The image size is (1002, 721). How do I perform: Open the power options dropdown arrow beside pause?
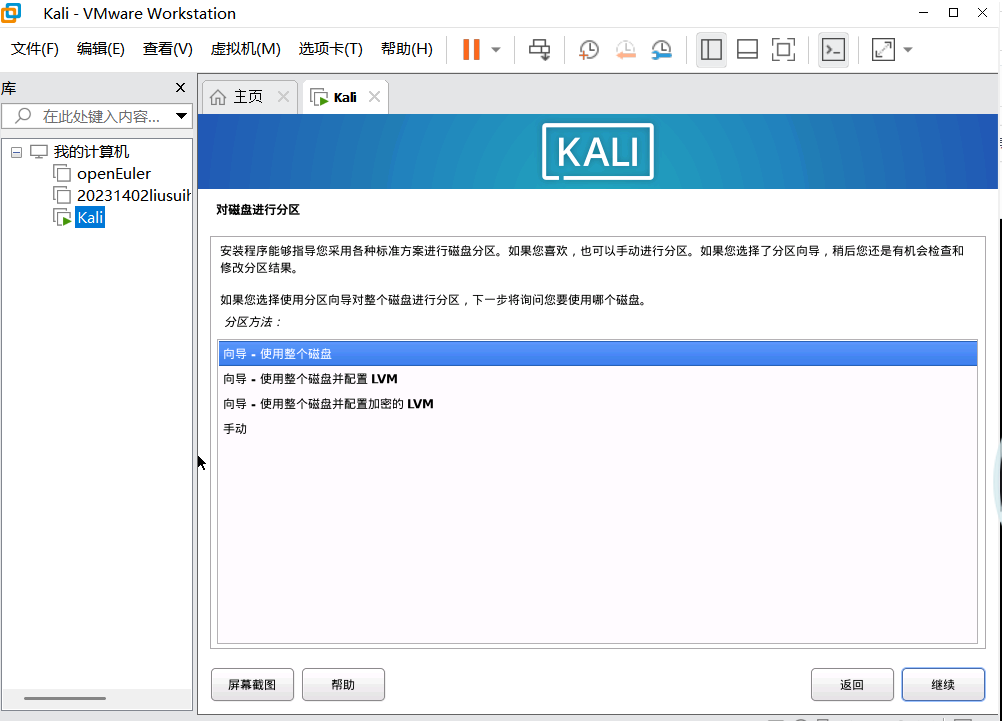tap(496, 50)
